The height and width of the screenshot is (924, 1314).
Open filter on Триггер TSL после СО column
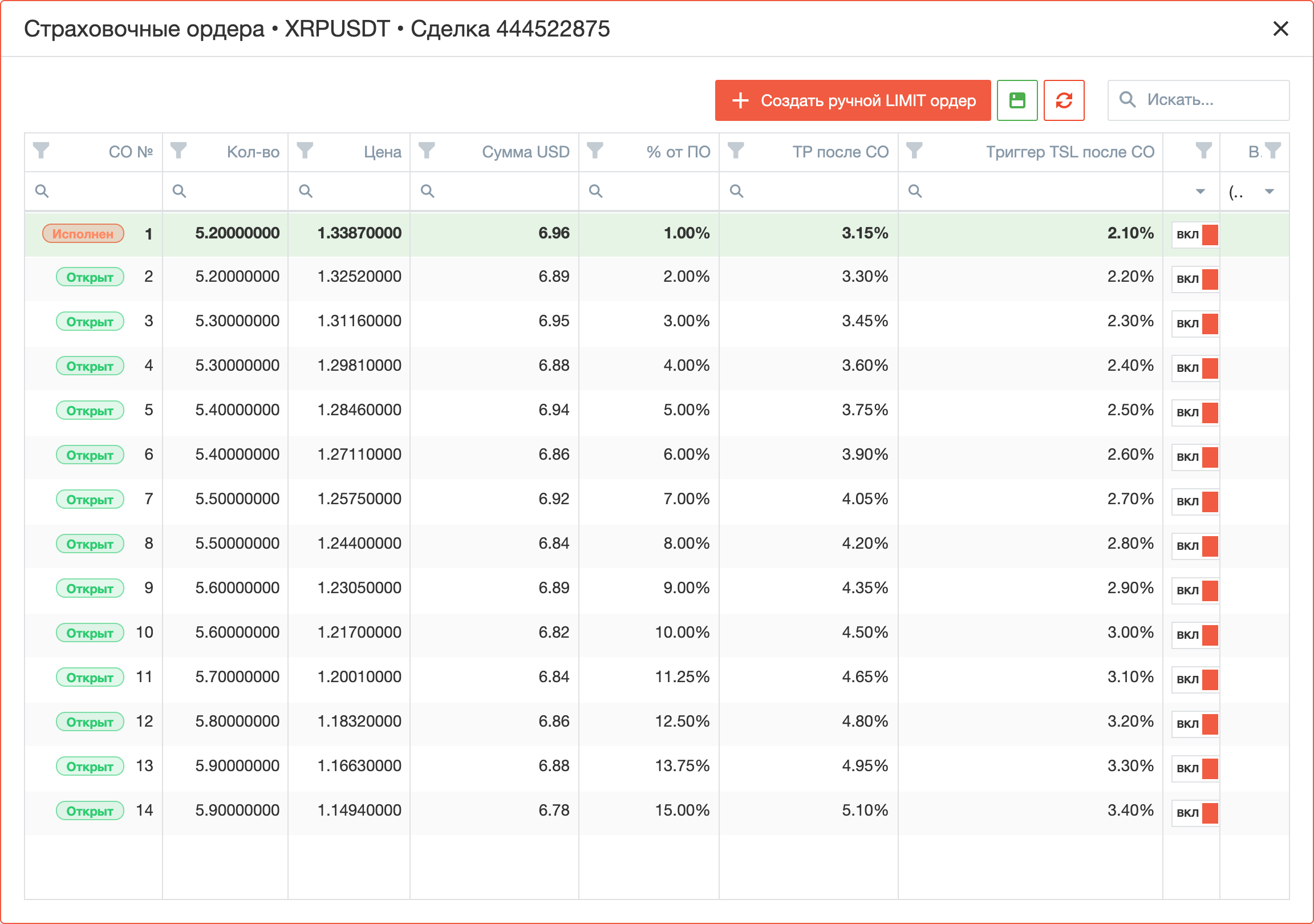(x=915, y=151)
